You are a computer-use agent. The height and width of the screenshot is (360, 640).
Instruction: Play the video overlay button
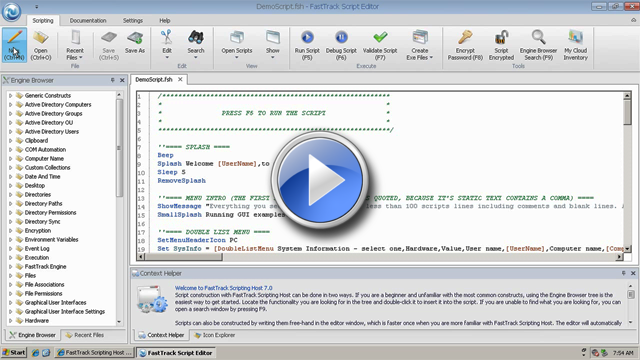point(320,180)
